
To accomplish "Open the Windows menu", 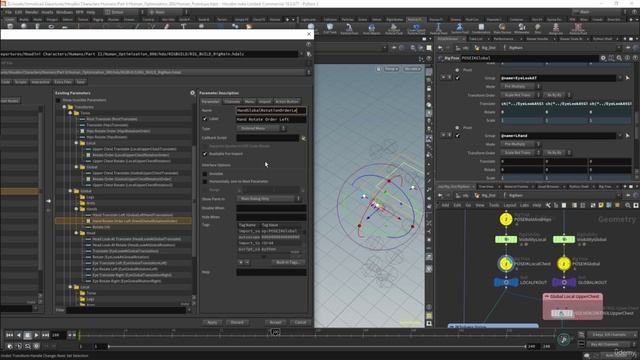I will click(x=64, y=12).
